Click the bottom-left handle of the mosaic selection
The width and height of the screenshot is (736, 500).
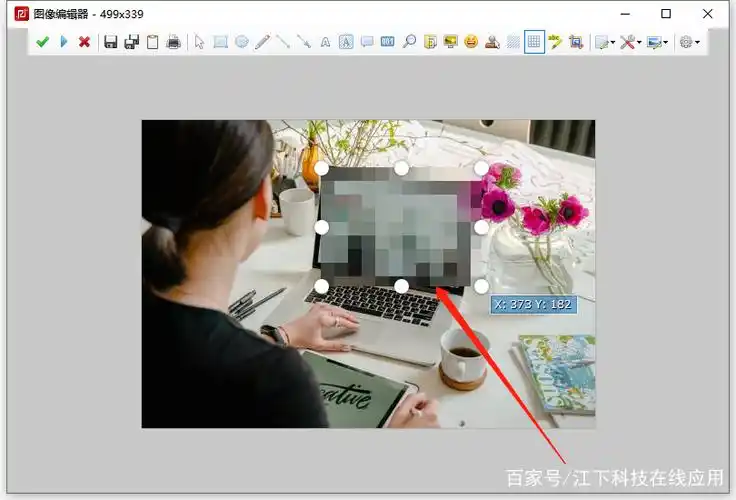pyautogui.click(x=322, y=286)
